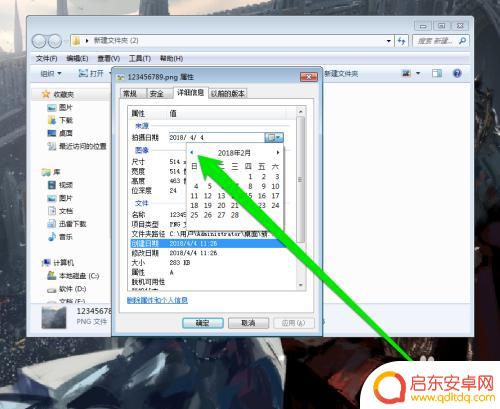Screen dimensions: 500x409
Task: Open the 文件(F) menu
Action: point(46,59)
